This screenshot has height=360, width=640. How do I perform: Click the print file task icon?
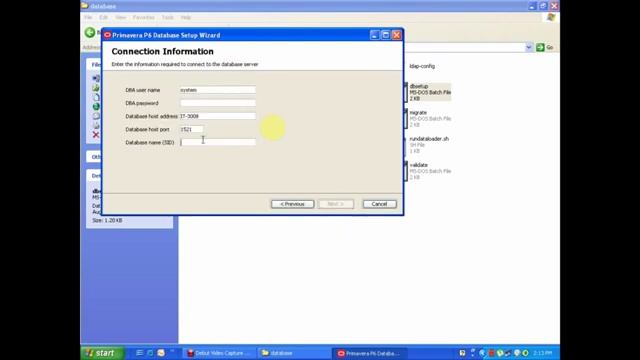click(x=96, y=125)
